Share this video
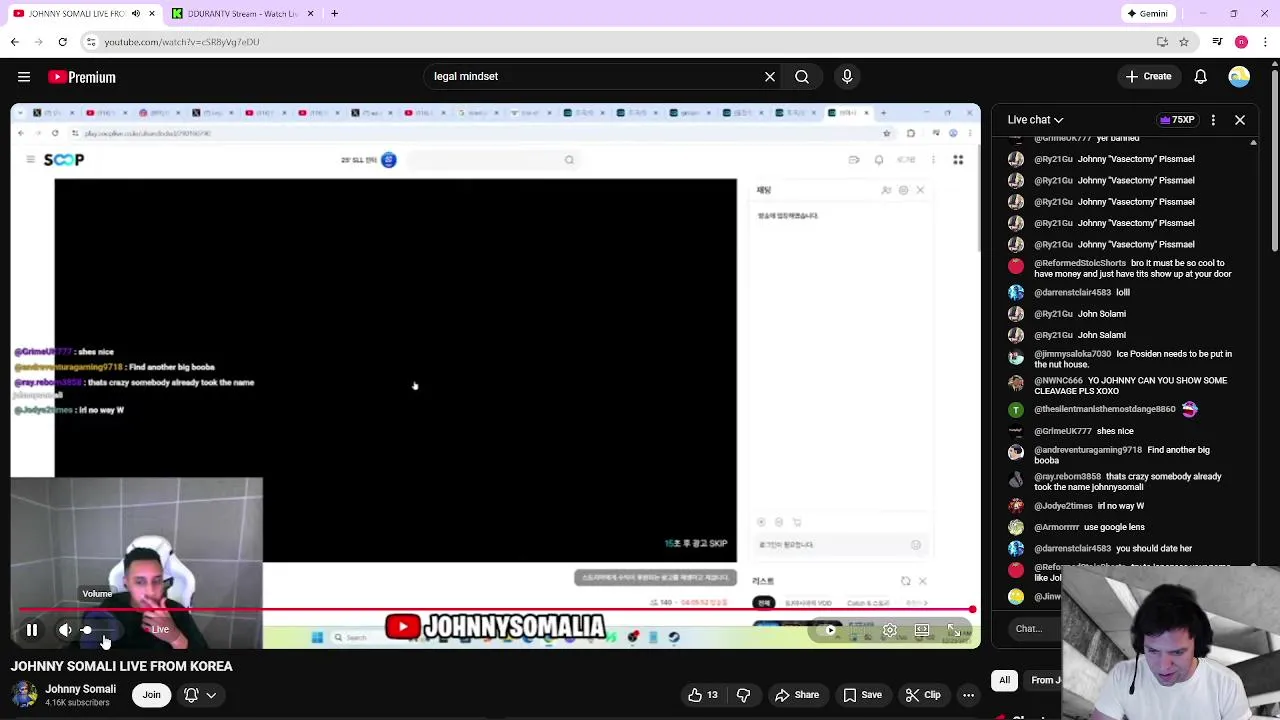The width and height of the screenshot is (1280, 720). coord(797,695)
